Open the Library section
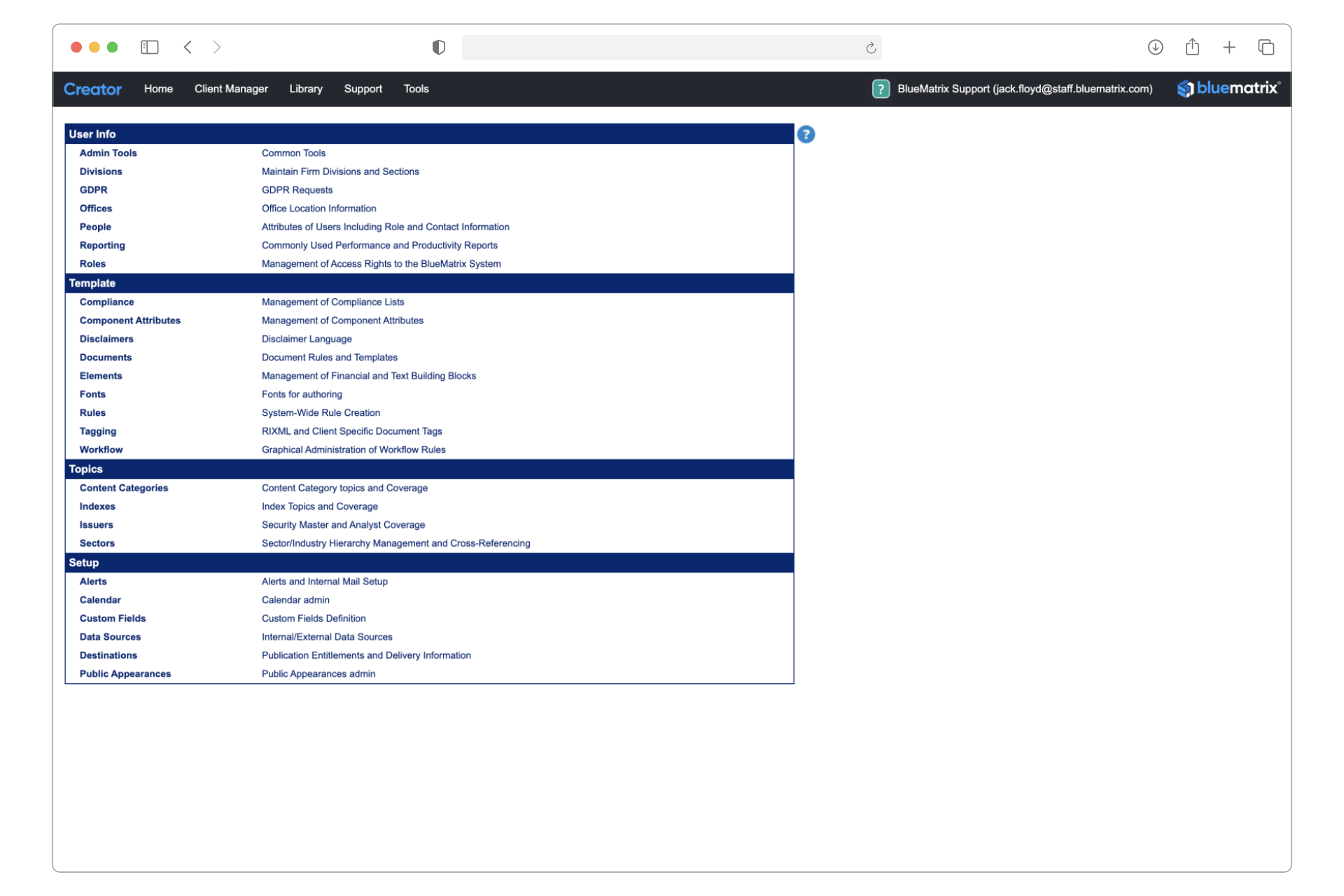Screen dimensions: 1344x896 (x=305, y=89)
